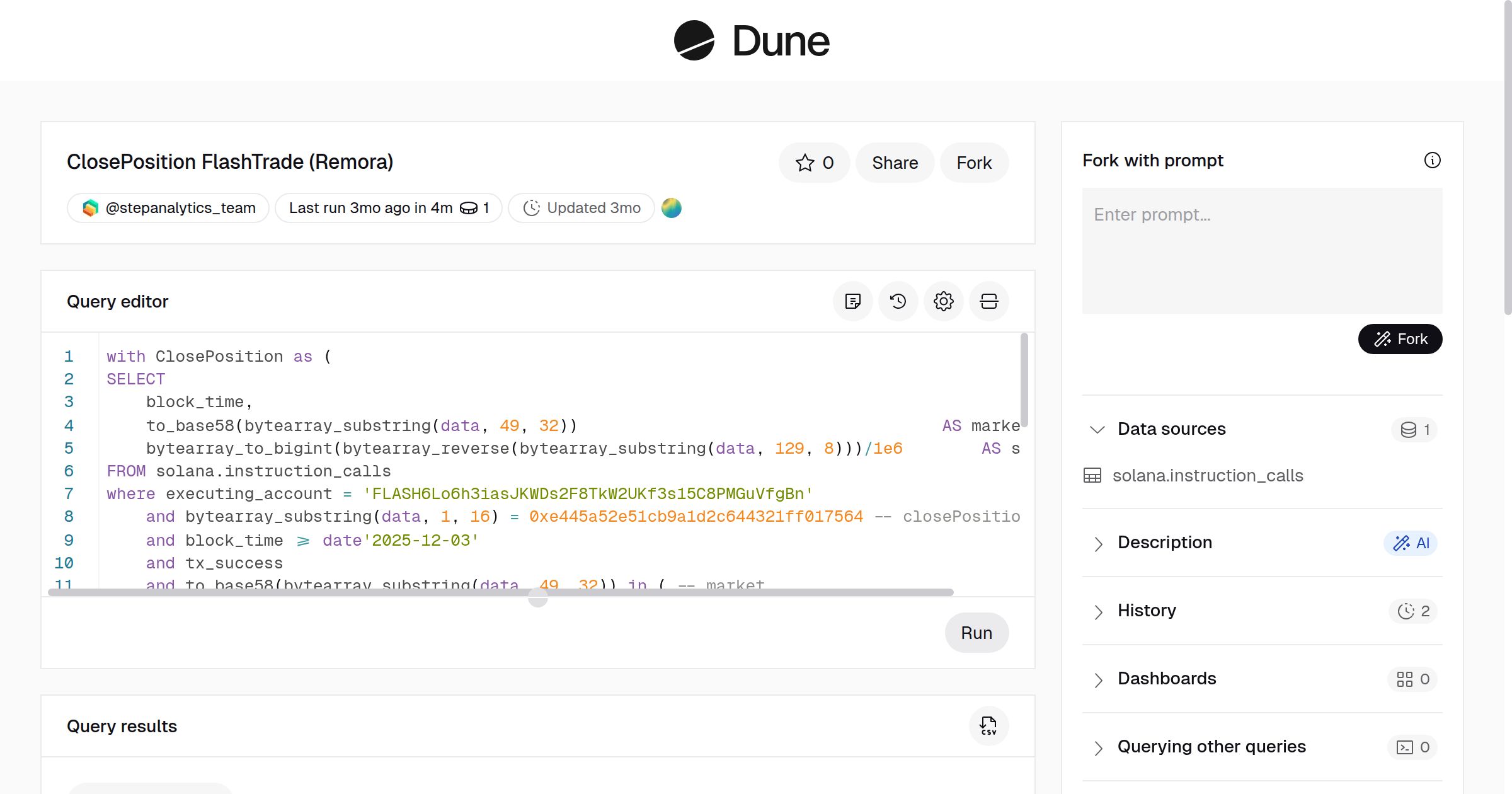
Task: Run the query
Action: click(976, 633)
